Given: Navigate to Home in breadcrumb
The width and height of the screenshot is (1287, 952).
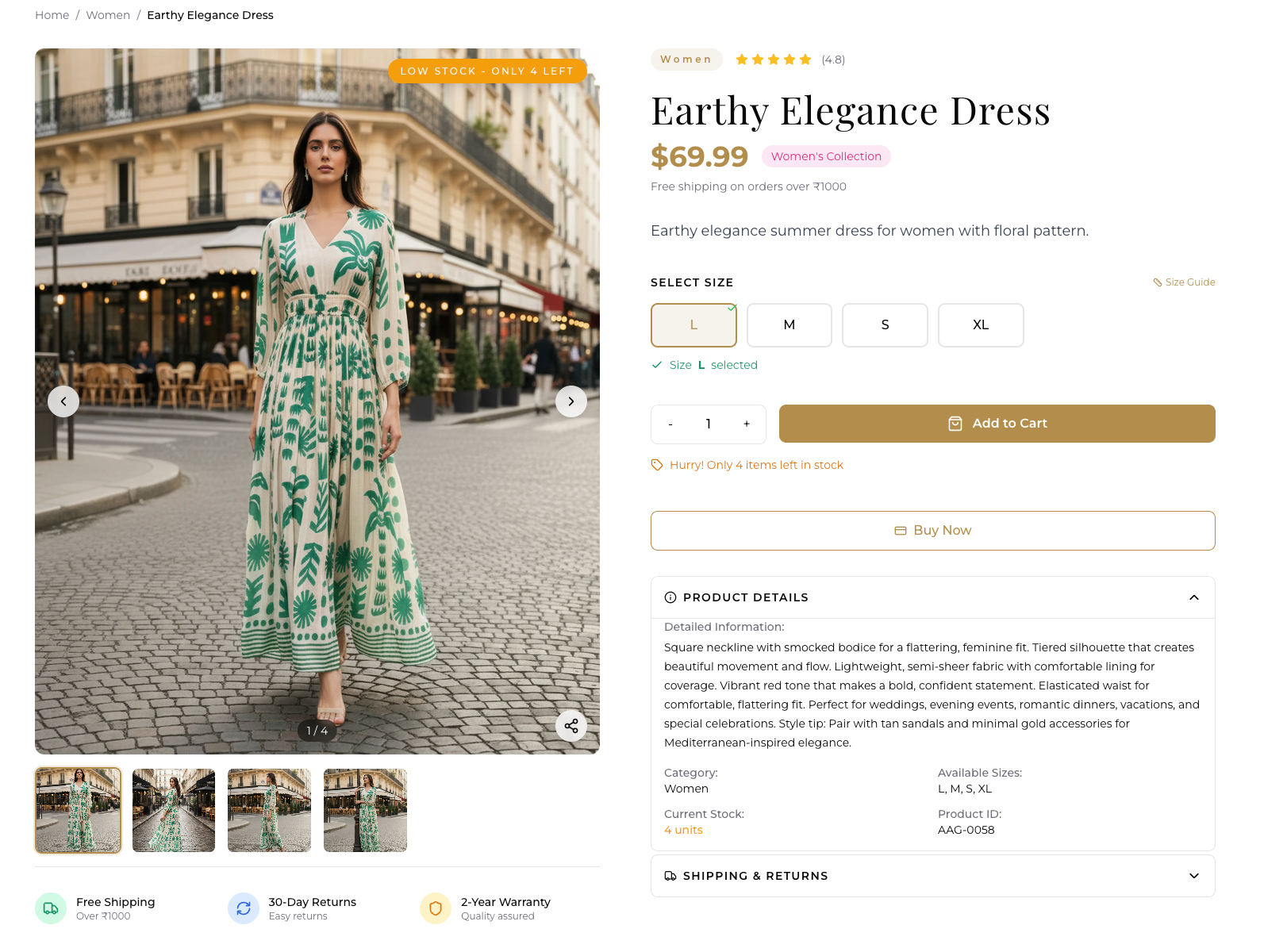Looking at the screenshot, I should (52, 15).
